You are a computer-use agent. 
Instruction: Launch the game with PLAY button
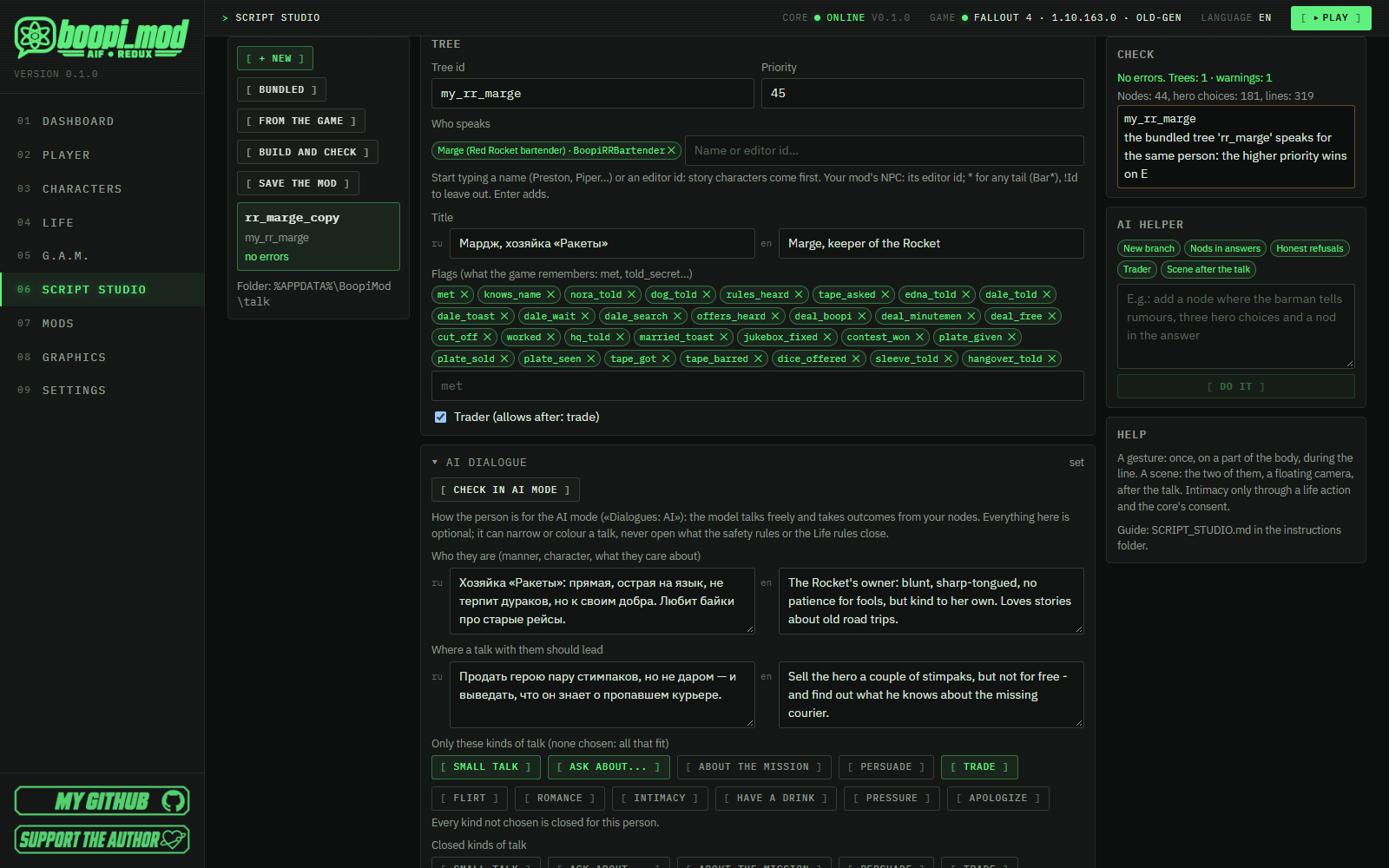tap(1331, 18)
